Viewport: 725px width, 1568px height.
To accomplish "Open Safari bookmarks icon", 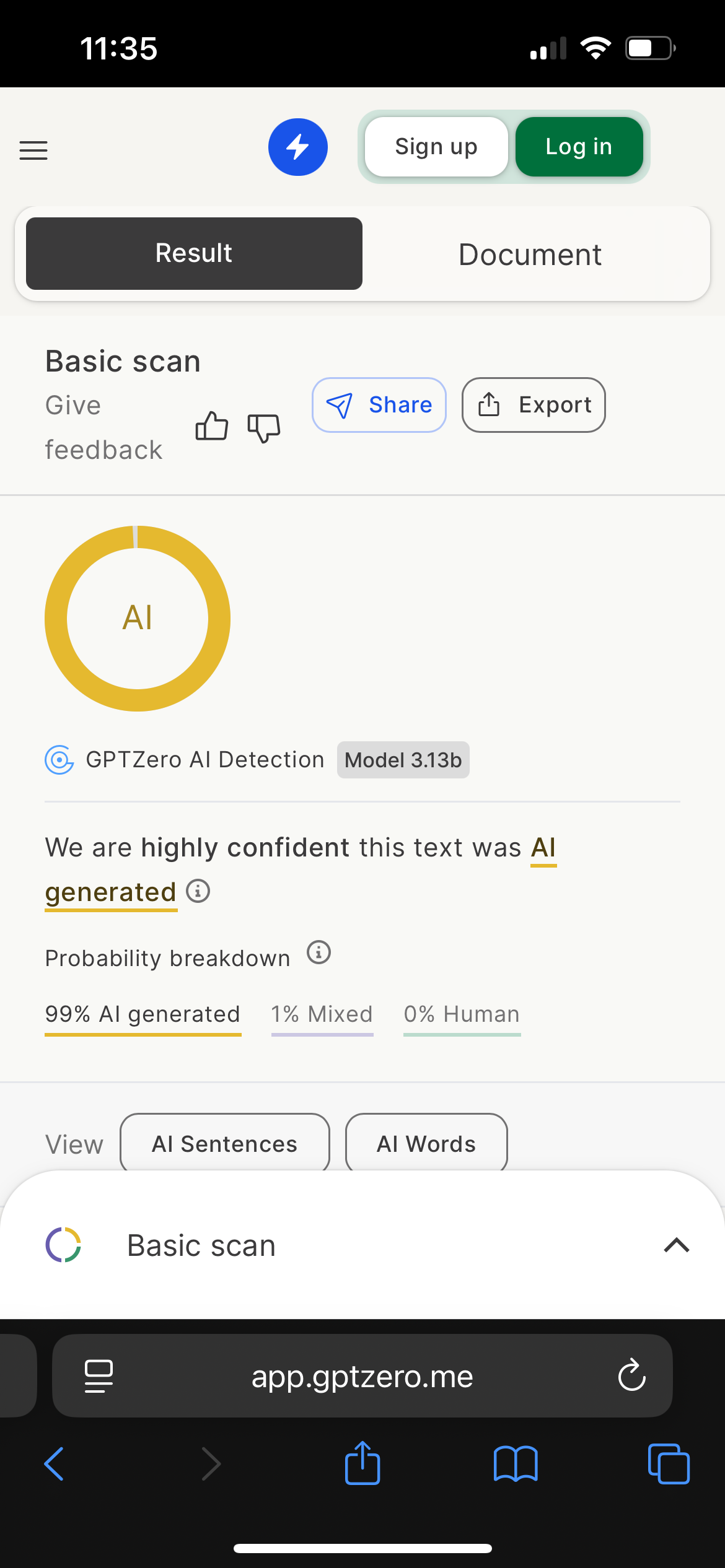I will coord(516,1464).
